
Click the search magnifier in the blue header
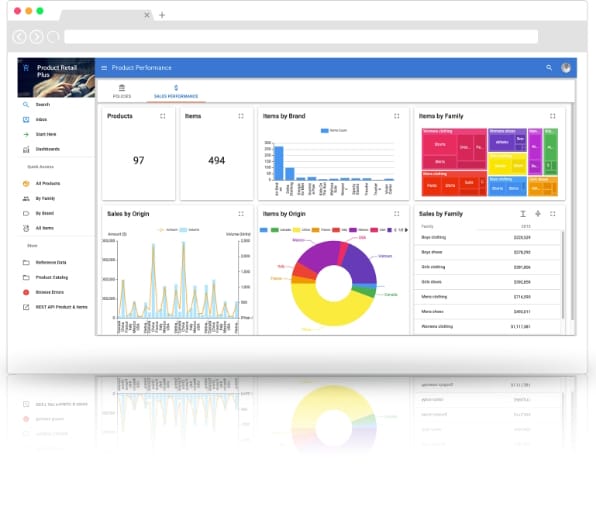[549, 67]
